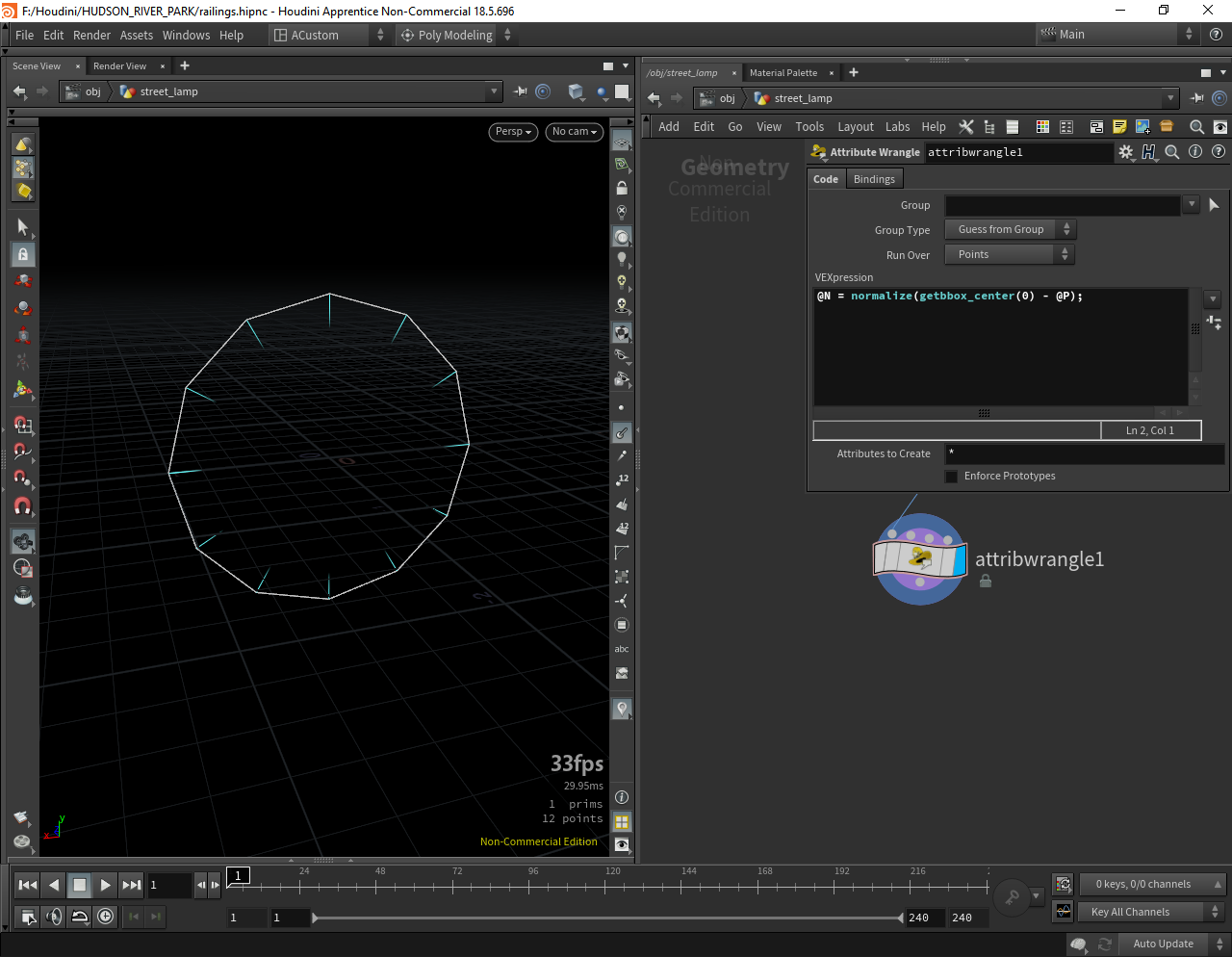This screenshot has height=957, width=1232.
Task: Select the arrow Select tool in viewport toolbar
Action: tap(23, 227)
